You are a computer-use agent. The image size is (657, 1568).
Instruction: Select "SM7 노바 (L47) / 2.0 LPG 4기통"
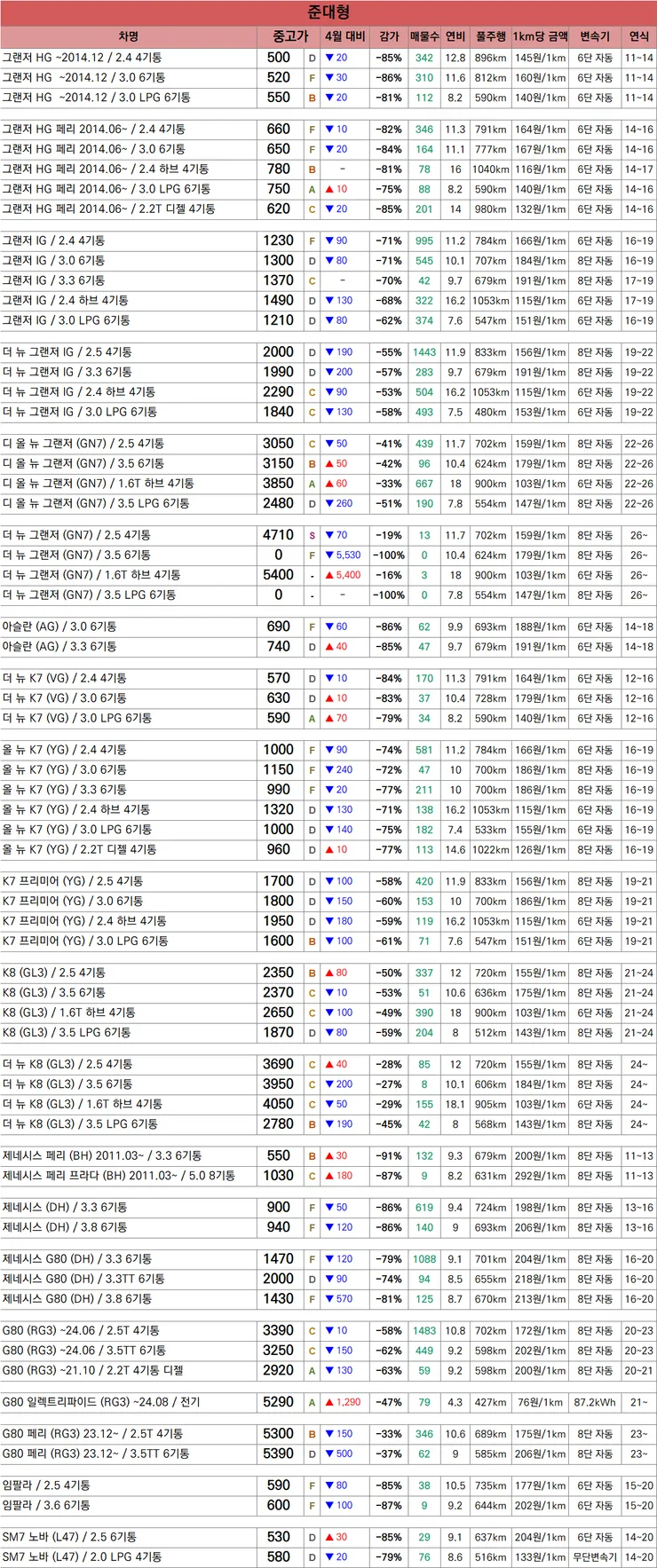click(128, 1556)
